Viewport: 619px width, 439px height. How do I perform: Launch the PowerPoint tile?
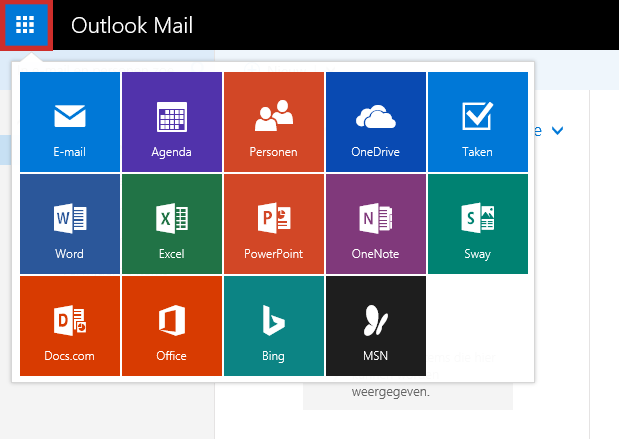pos(274,224)
